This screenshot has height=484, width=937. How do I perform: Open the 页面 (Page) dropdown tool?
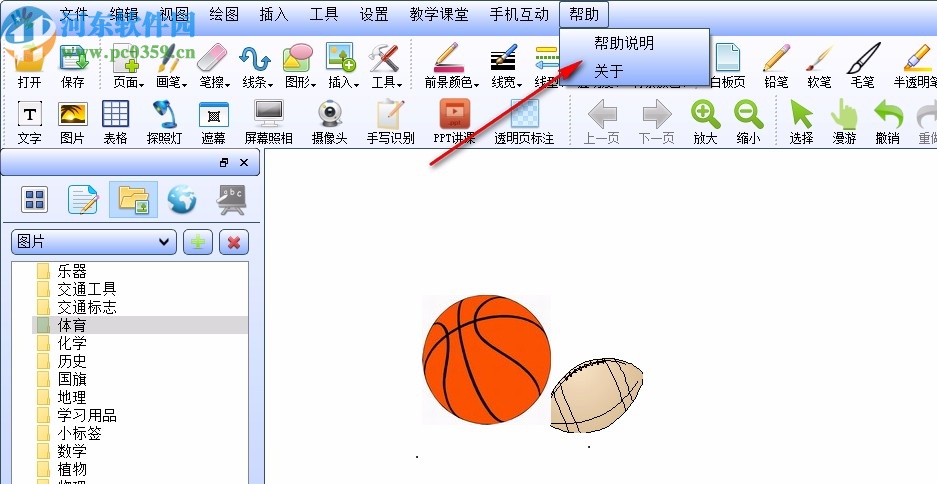click(128, 66)
